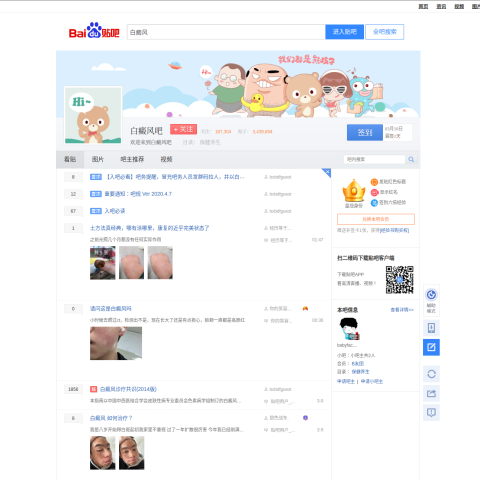
Task: Click the 申请吧主 link
Action: pos(346,381)
